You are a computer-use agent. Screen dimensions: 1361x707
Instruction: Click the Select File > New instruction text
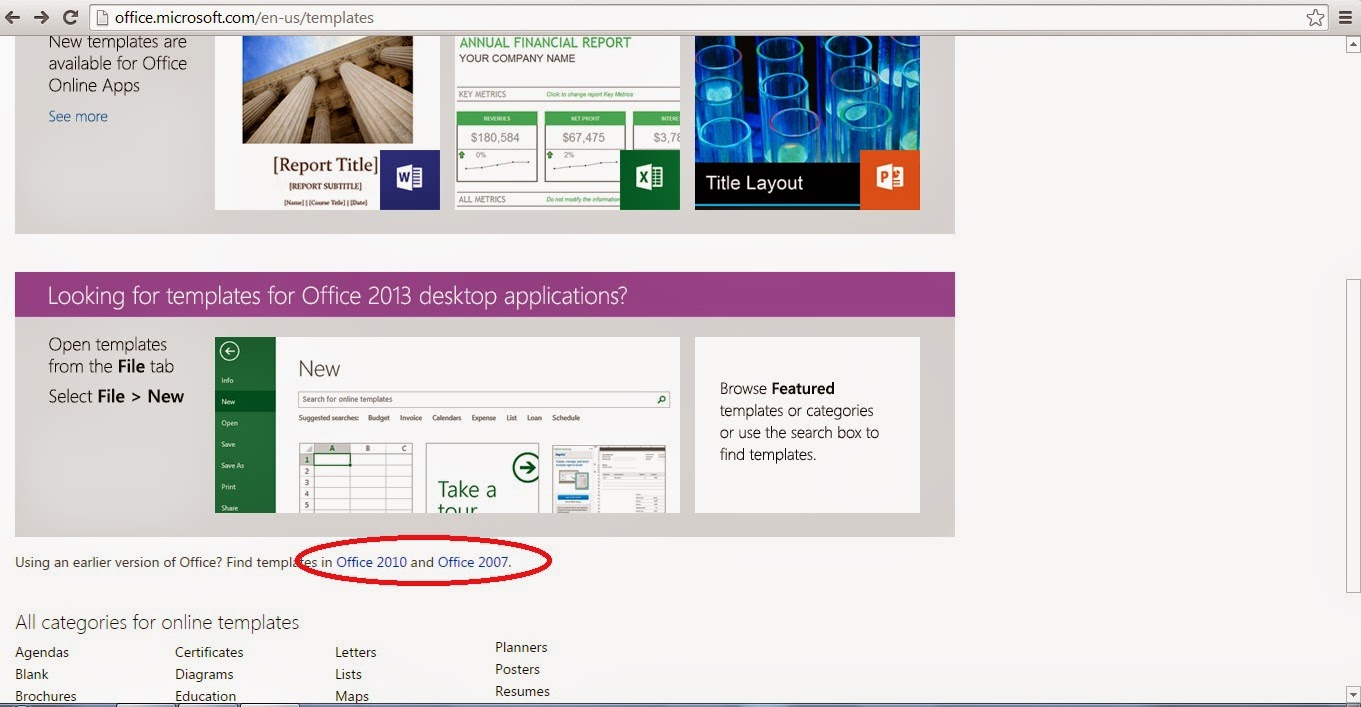tap(116, 396)
